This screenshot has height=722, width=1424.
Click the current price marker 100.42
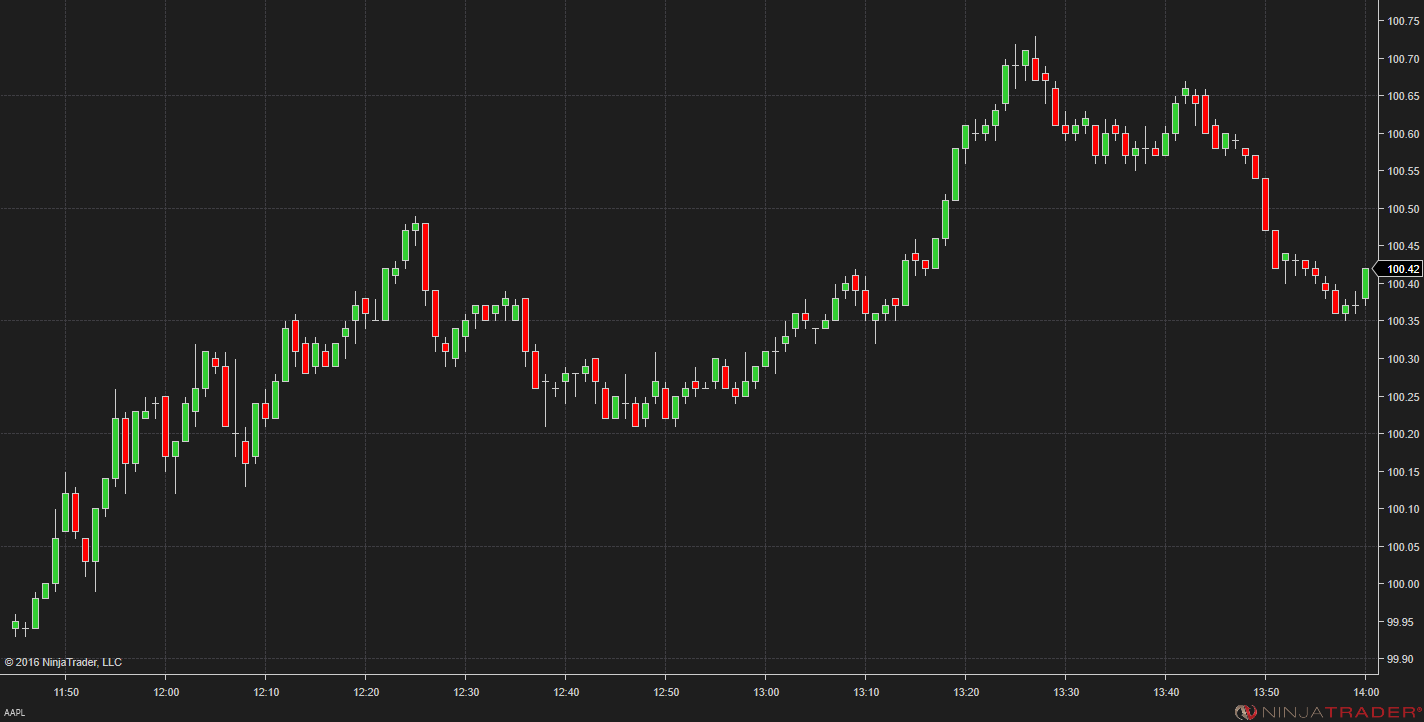coord(1403,268)
